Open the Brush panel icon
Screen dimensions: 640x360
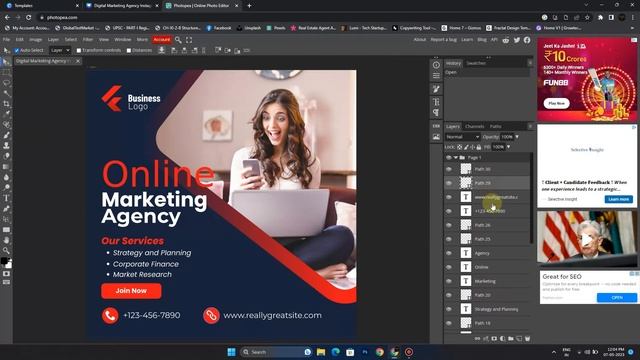point(436,89)
